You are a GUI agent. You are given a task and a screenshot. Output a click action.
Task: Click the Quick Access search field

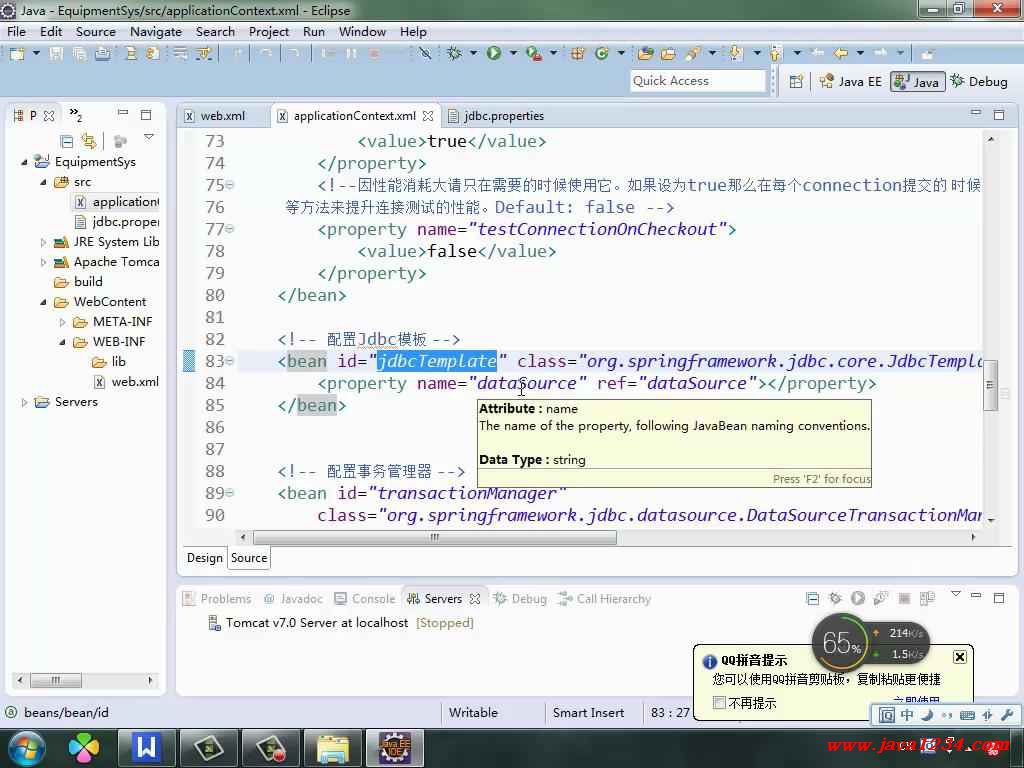point(697,81)
